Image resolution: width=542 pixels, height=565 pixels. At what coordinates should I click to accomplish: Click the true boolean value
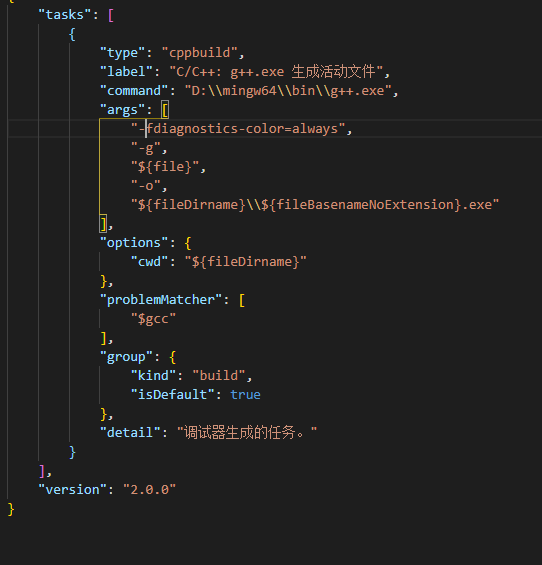point(245,395)
